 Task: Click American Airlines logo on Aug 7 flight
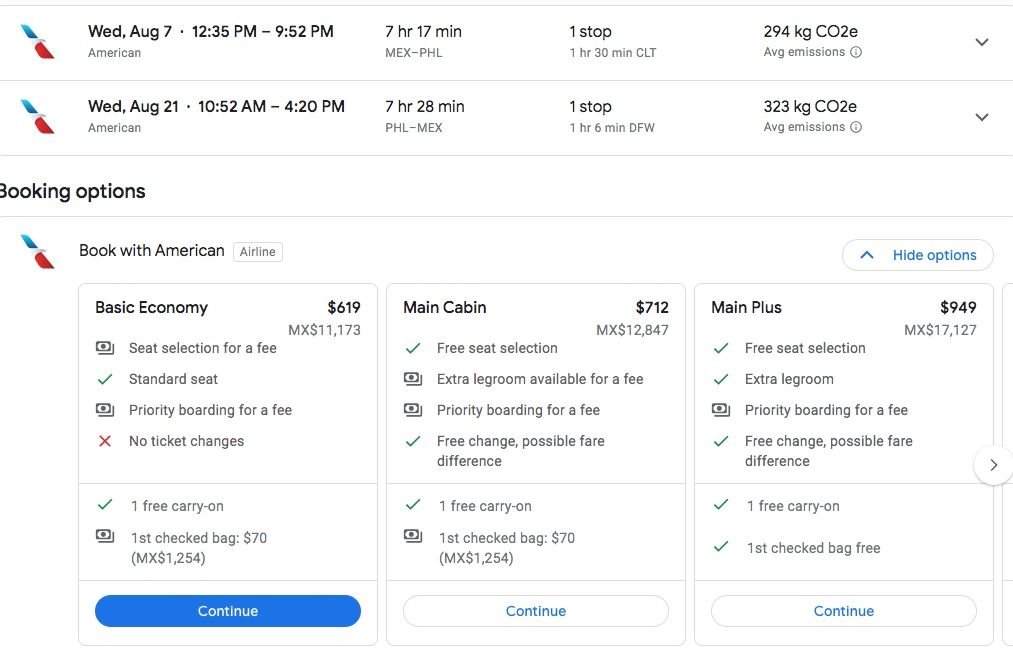tap(37, 42)
